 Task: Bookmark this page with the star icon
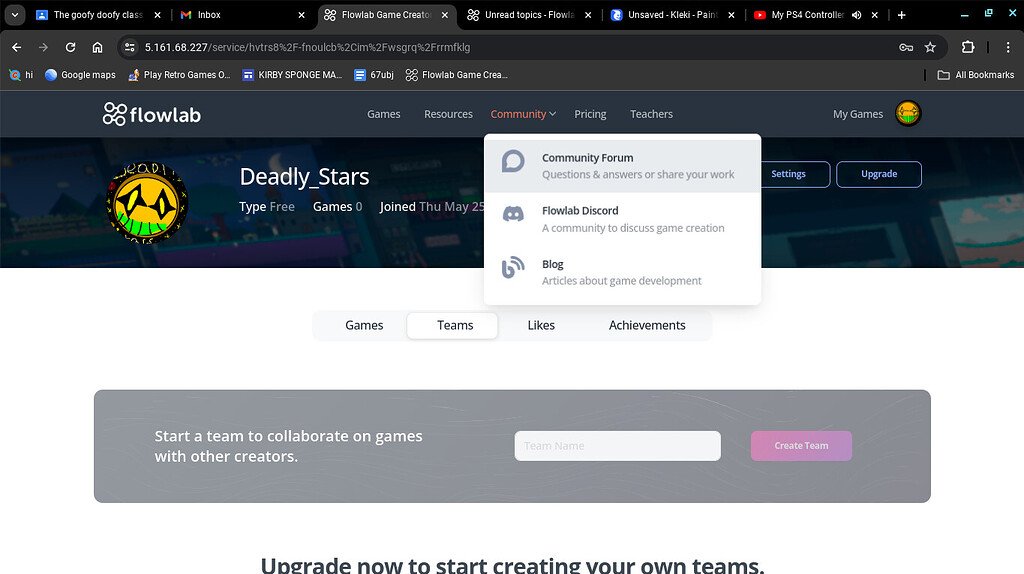coord(931,47)
